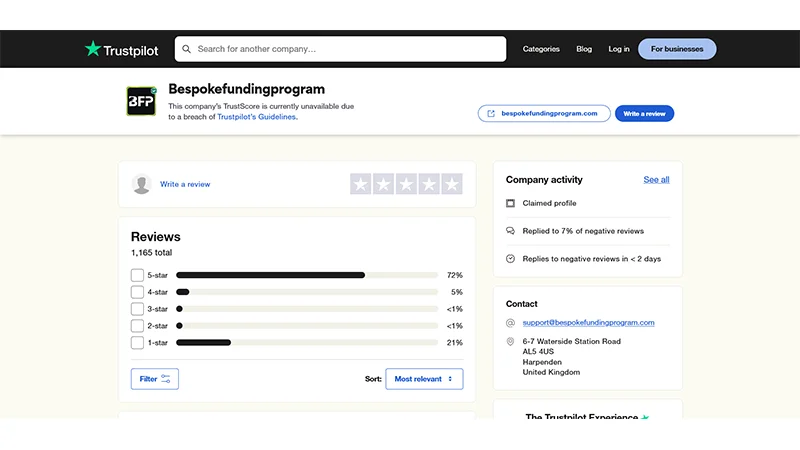Viewport: 800px width, 450px height.
Task: Check the 1-star filter checkbox
Action: [x=137, y=342]
